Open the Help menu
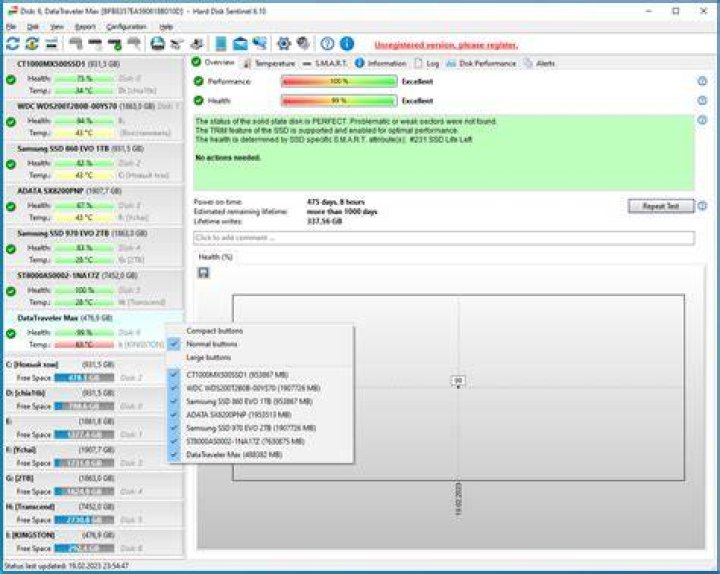The width and height of the screenshot is (720, 574). pos(166,27)
